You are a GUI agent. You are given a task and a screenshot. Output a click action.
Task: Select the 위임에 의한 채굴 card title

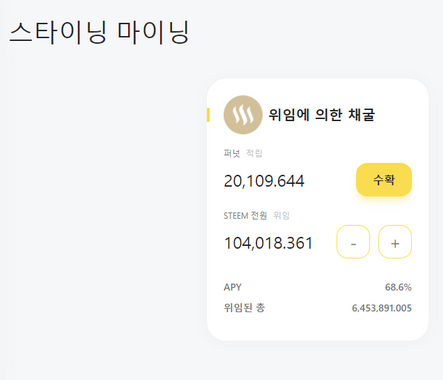[322, 115]
